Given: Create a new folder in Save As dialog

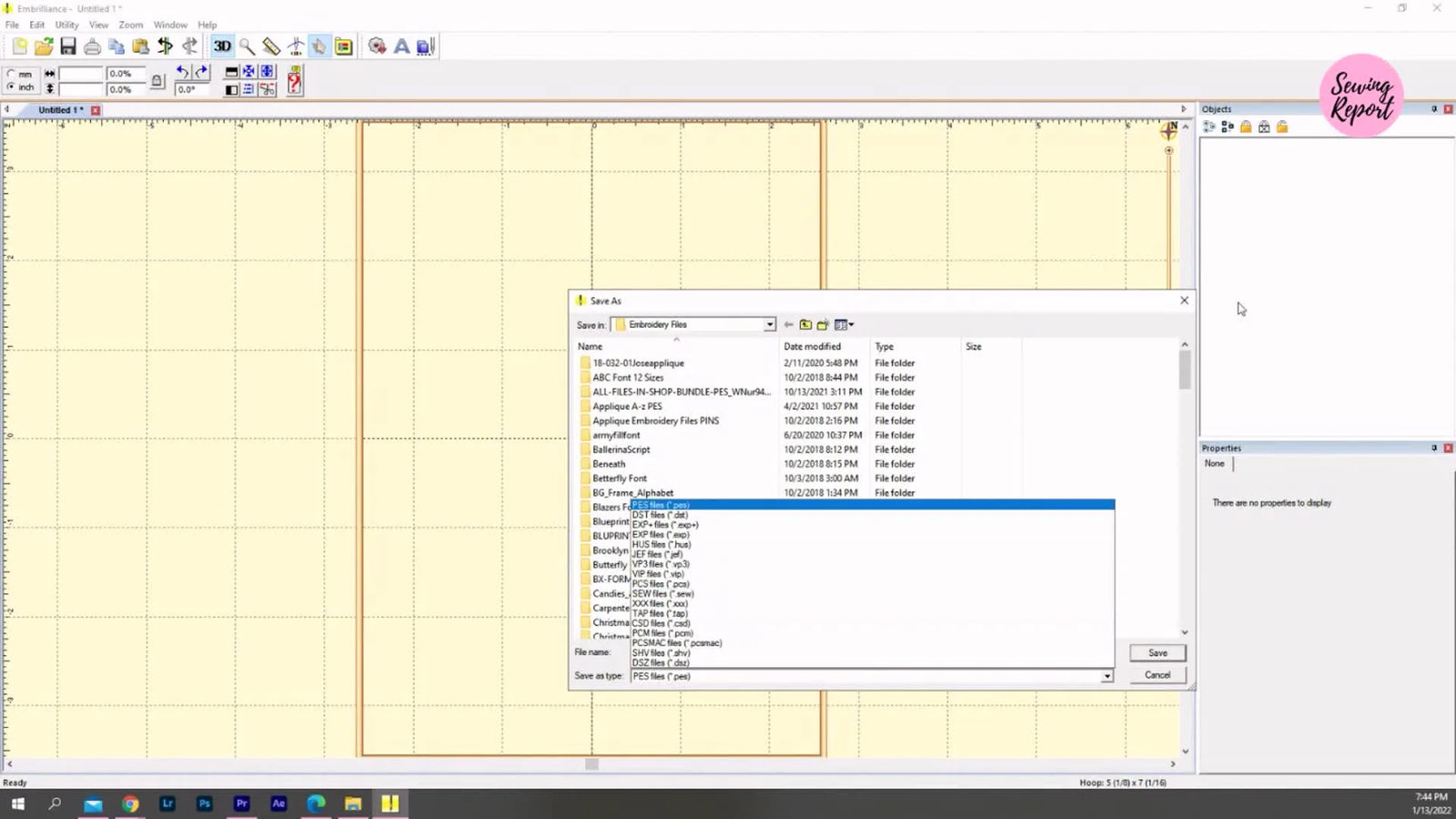Looking at the screenshot, I should click(x=823, y=325).
